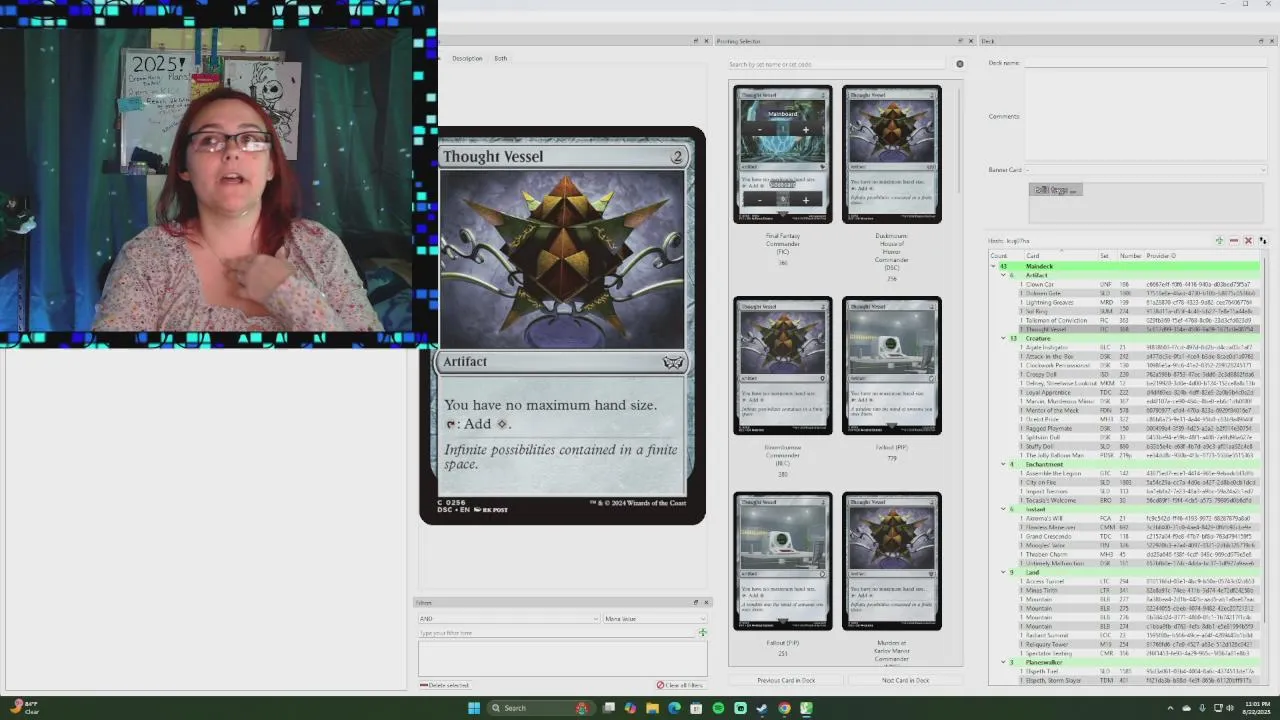Close the Printing Selector panel
Viewport: 1280px width, 720px height.
971,41
